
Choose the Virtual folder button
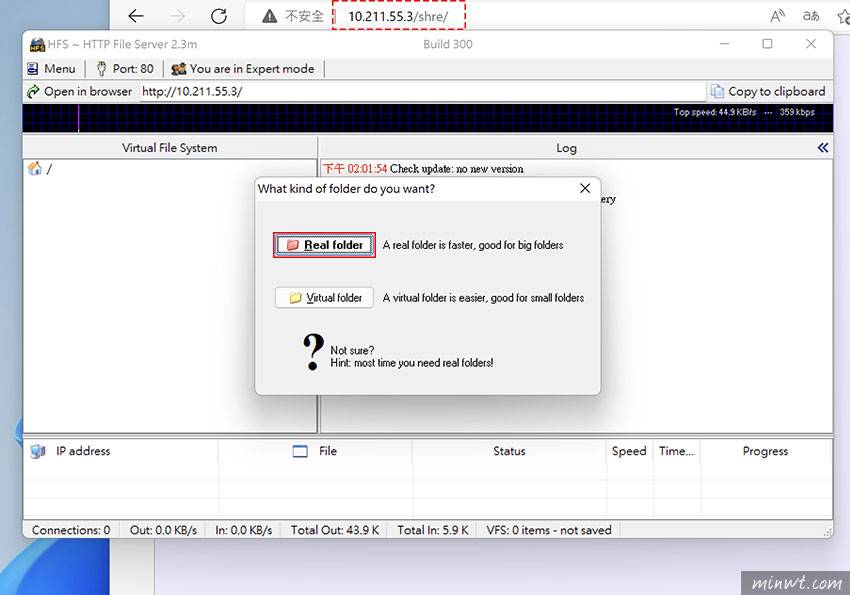coord(324,298)
